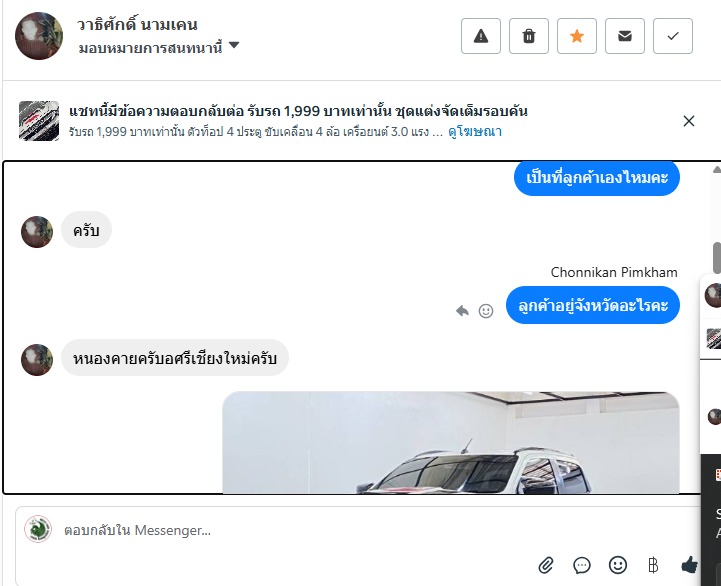Click the baht payment request icon
The width and height of the screenshot is (721, 586).
click(x=653, y=565)
